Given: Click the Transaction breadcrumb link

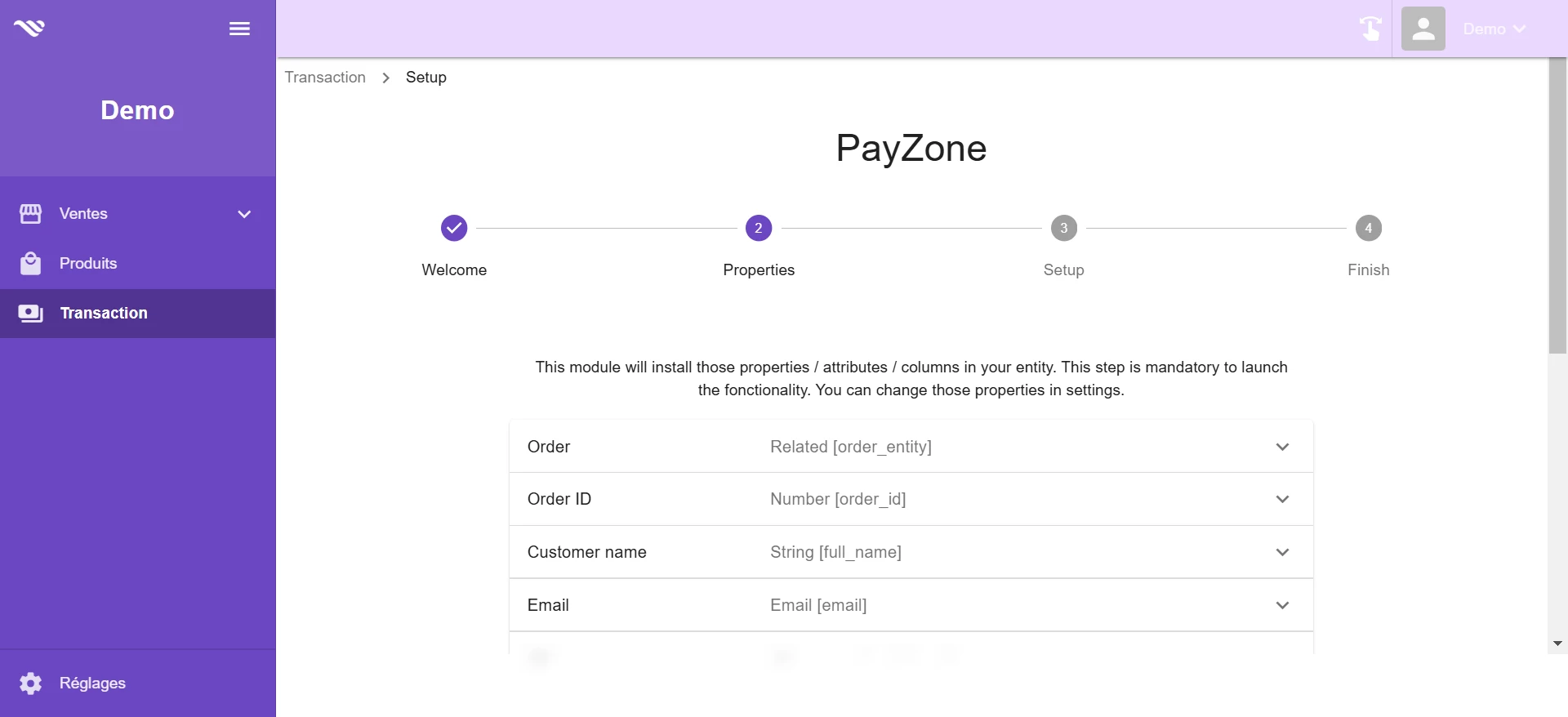Looking at the screenshot, I should tap(325, 78).
